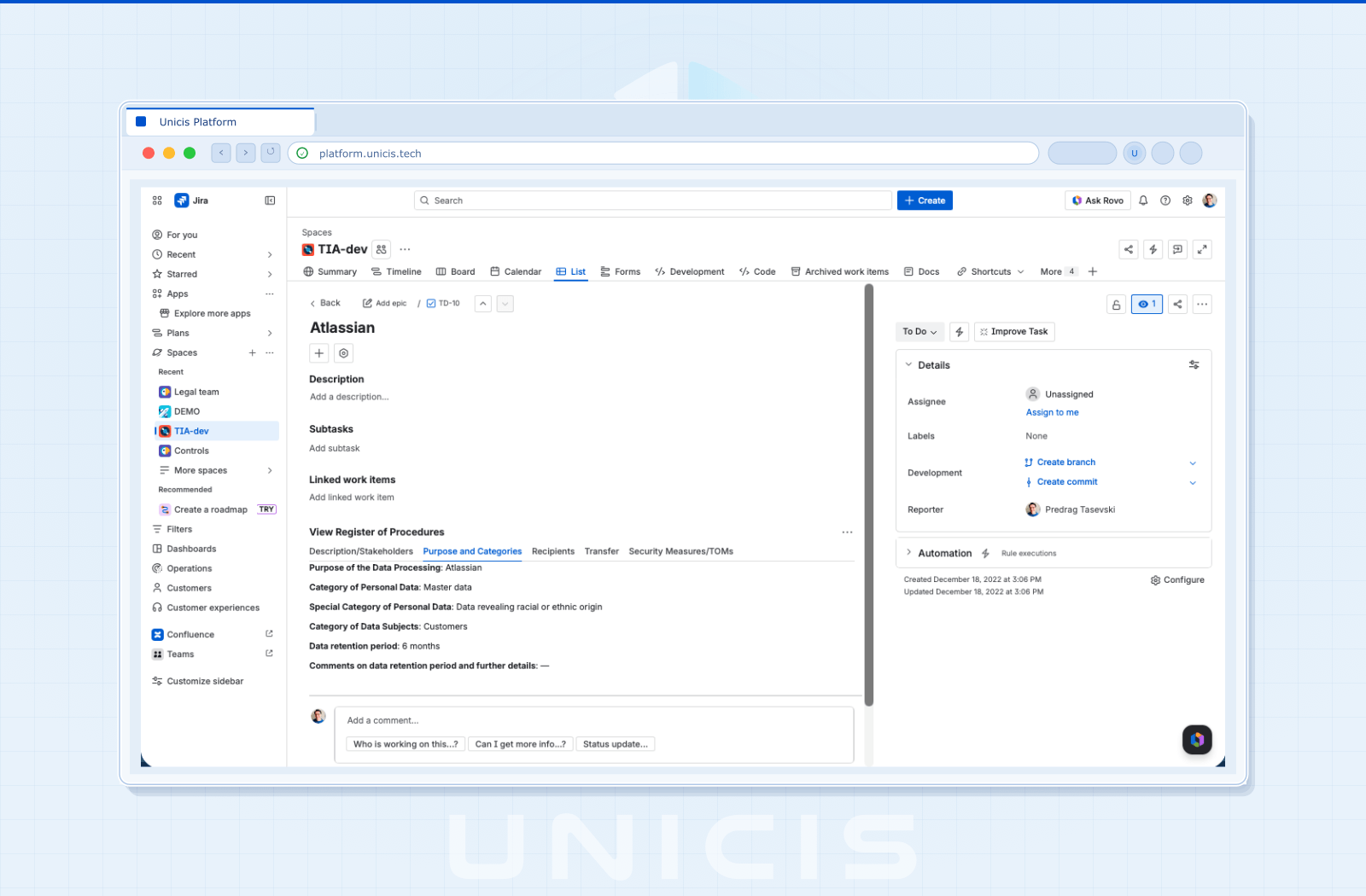Share the work item via share icon
Image resolution: width=1366 pixels, height=896 pixels.
pos(1177,305)
